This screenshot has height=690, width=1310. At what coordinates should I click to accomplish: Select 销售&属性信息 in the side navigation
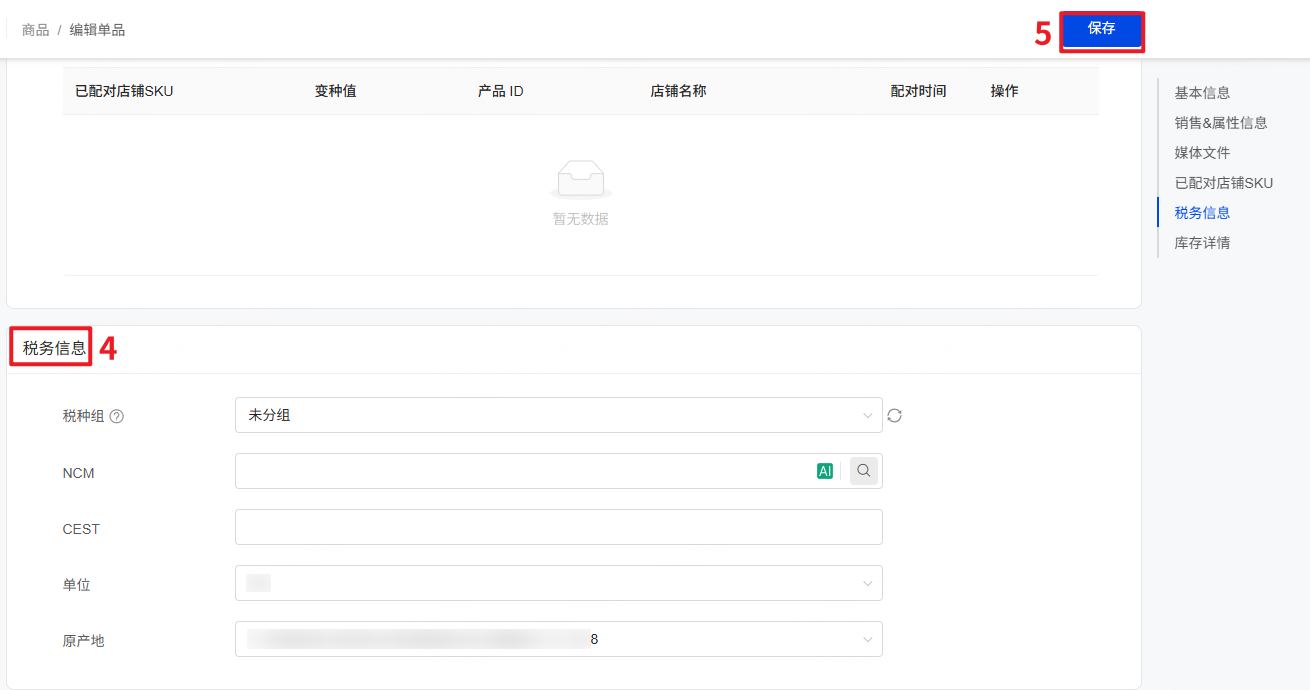(1220, 123)
